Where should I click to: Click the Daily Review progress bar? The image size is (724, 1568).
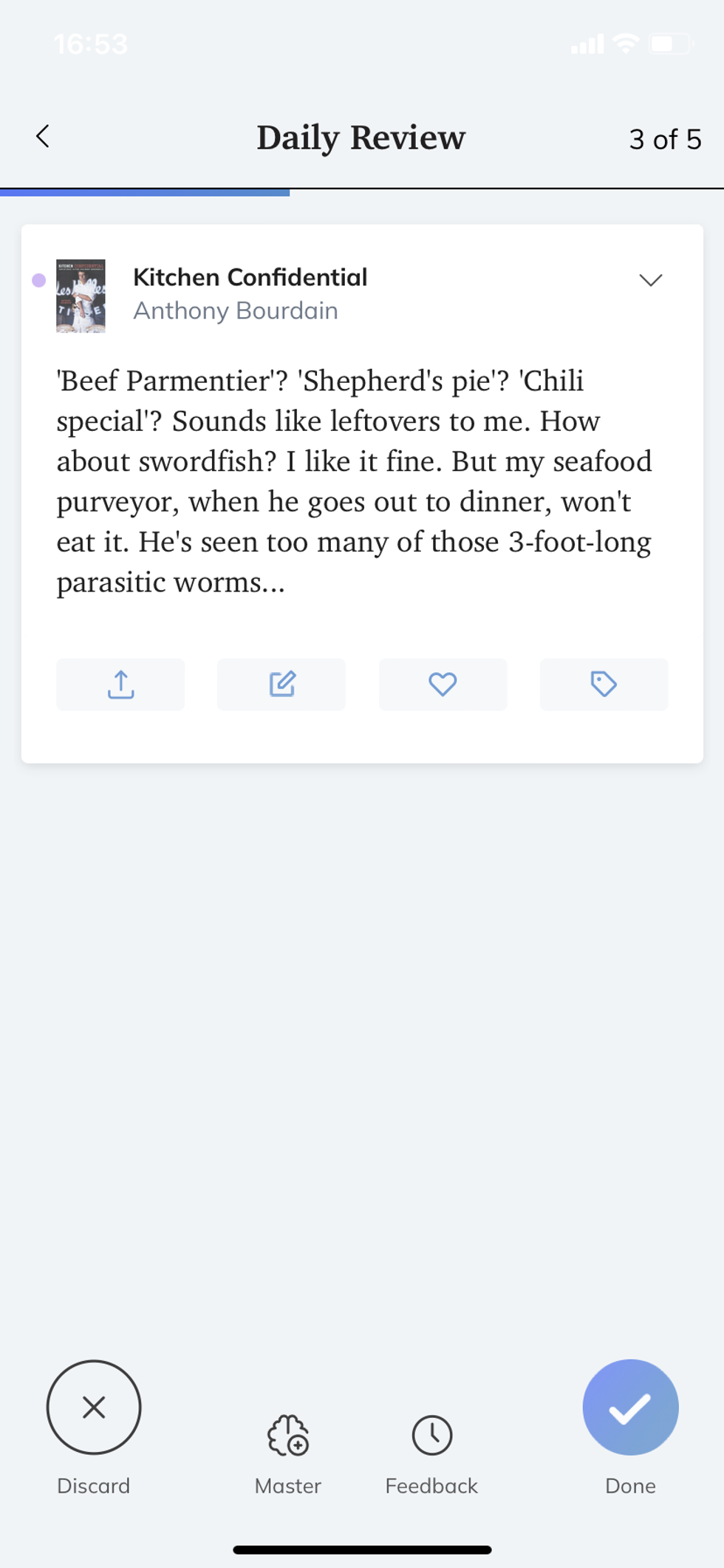362,191
